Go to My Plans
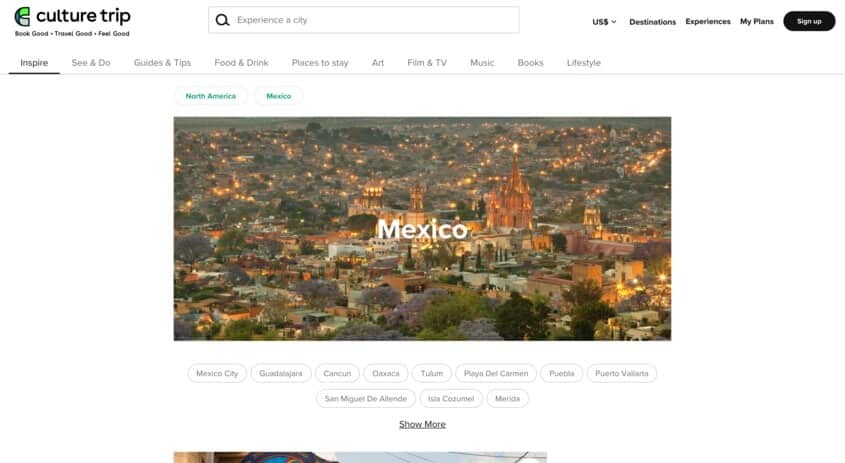The image size is (845, 463). [757, 22]
